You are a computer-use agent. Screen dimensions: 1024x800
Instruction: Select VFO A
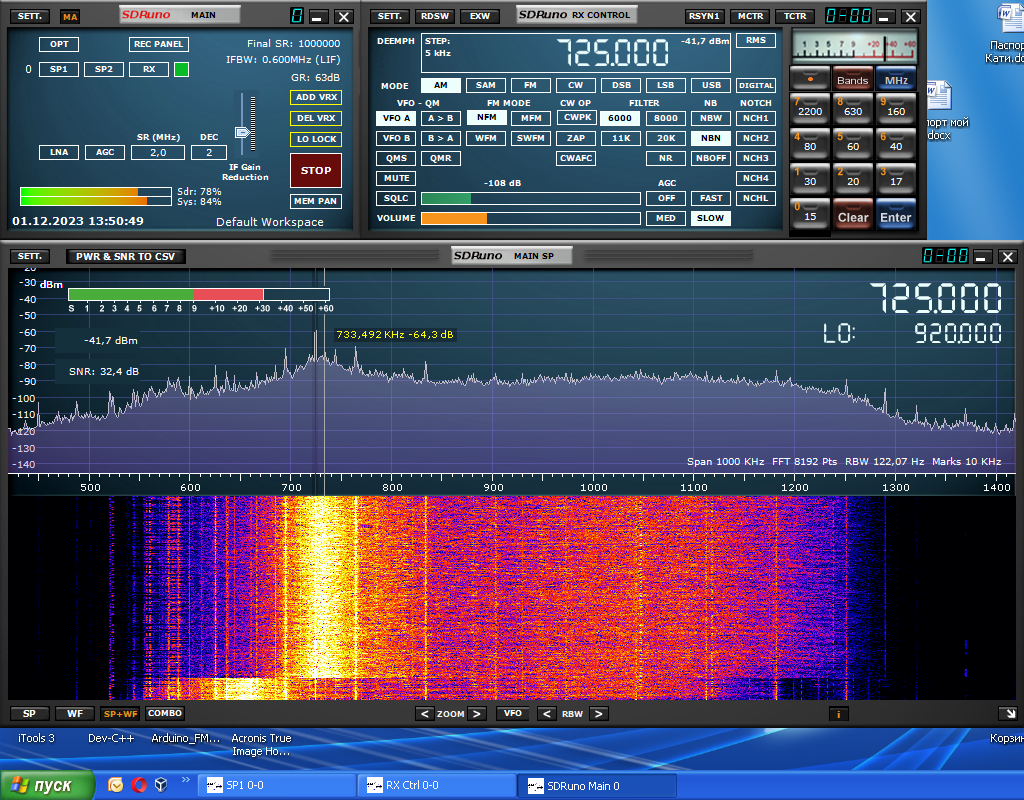(x=396, y=118)
